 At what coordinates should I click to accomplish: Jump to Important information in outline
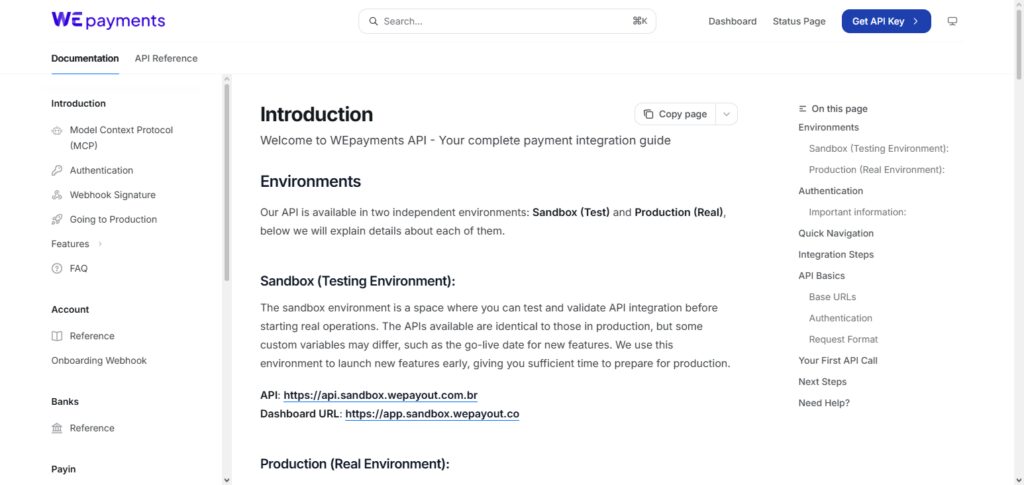click(857, 212)
